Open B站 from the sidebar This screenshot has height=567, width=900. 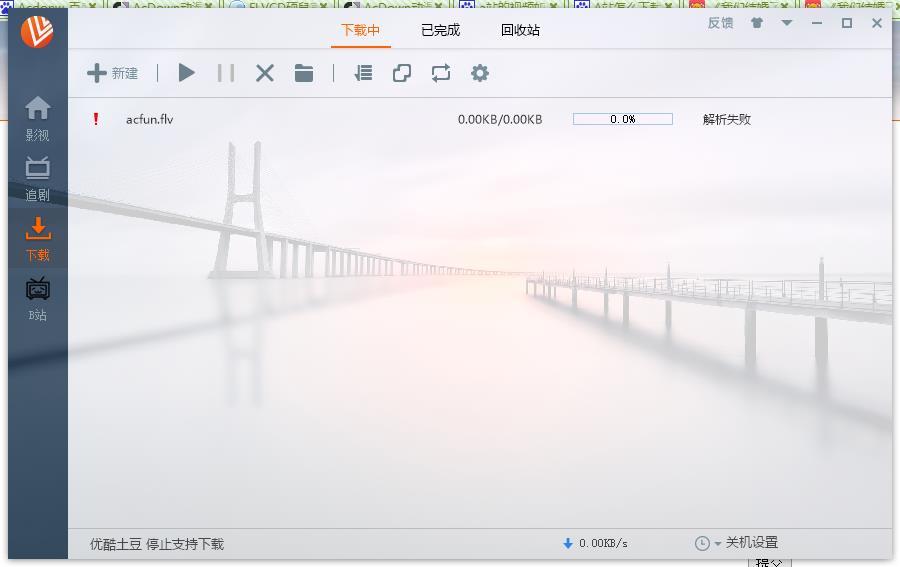pyautogui.click(x=38, y=299)
